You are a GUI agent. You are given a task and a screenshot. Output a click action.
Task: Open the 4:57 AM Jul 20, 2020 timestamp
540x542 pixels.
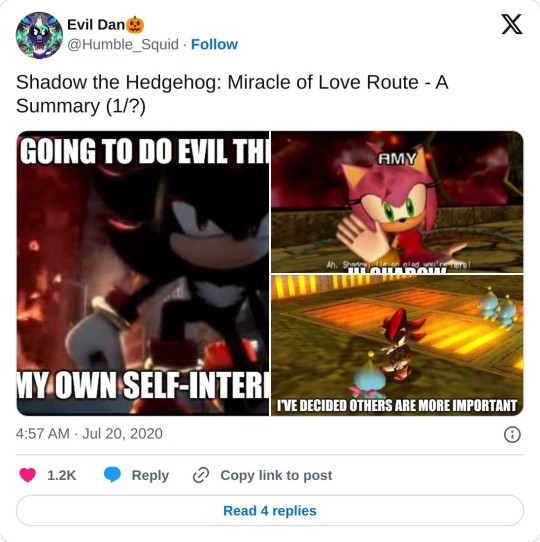click(89, 434)
